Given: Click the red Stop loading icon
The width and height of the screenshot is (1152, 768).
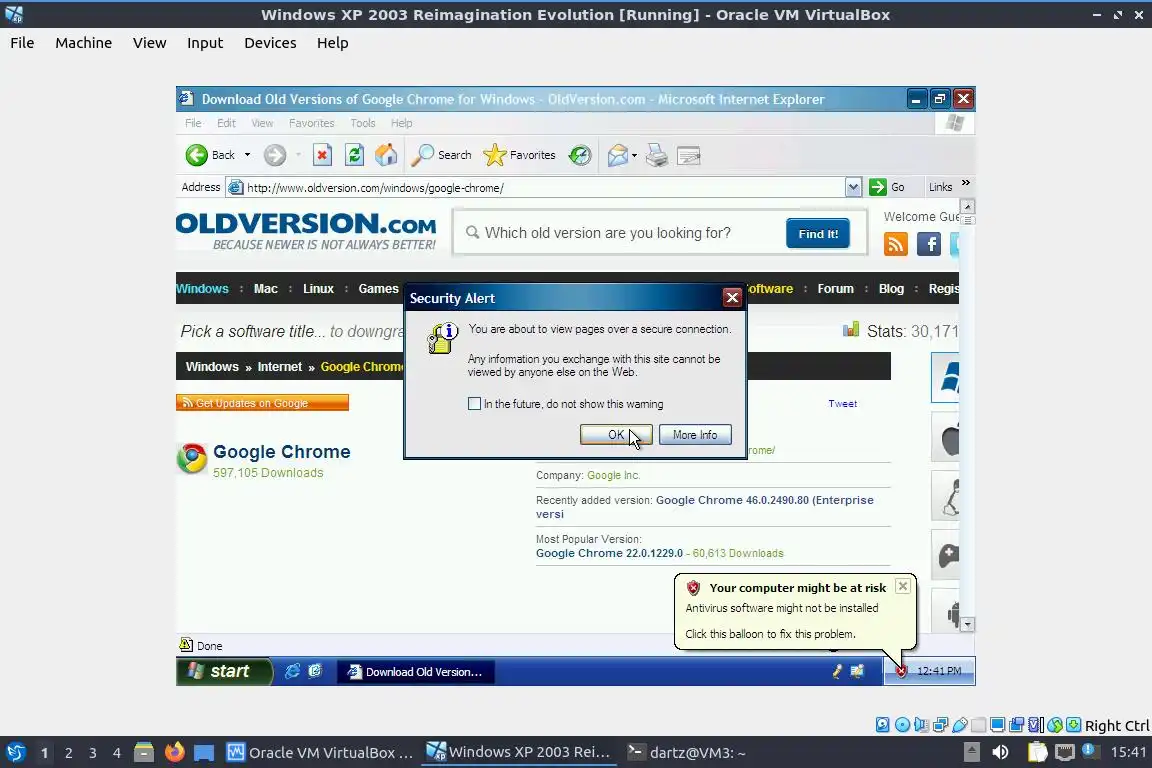Looking at the screenshot, I should click(x=322, y=155).
